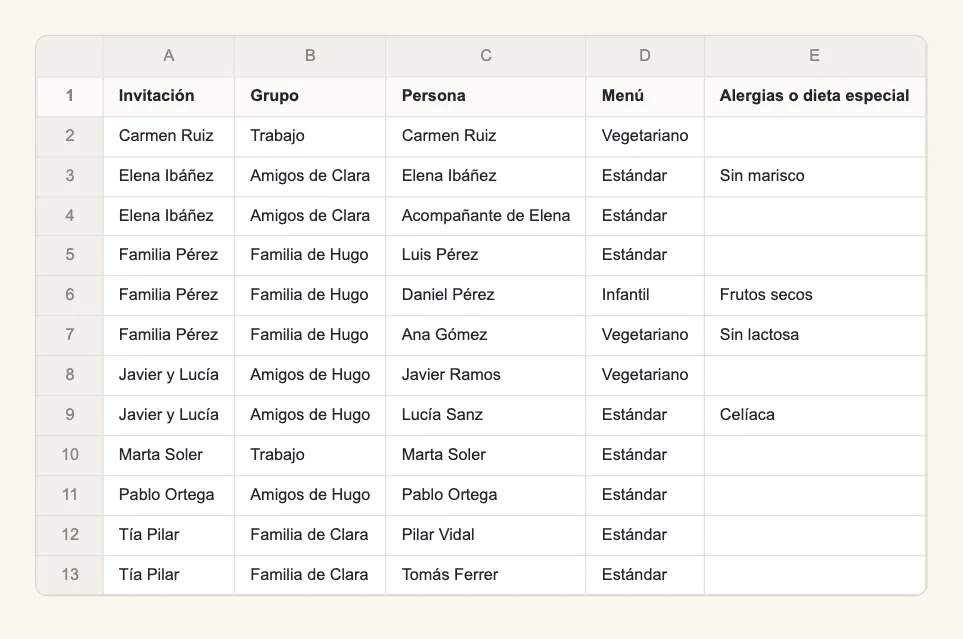Viewport: 963px width, 639px height.
Task: Select column A header
Action: click(x=168, y=56)
